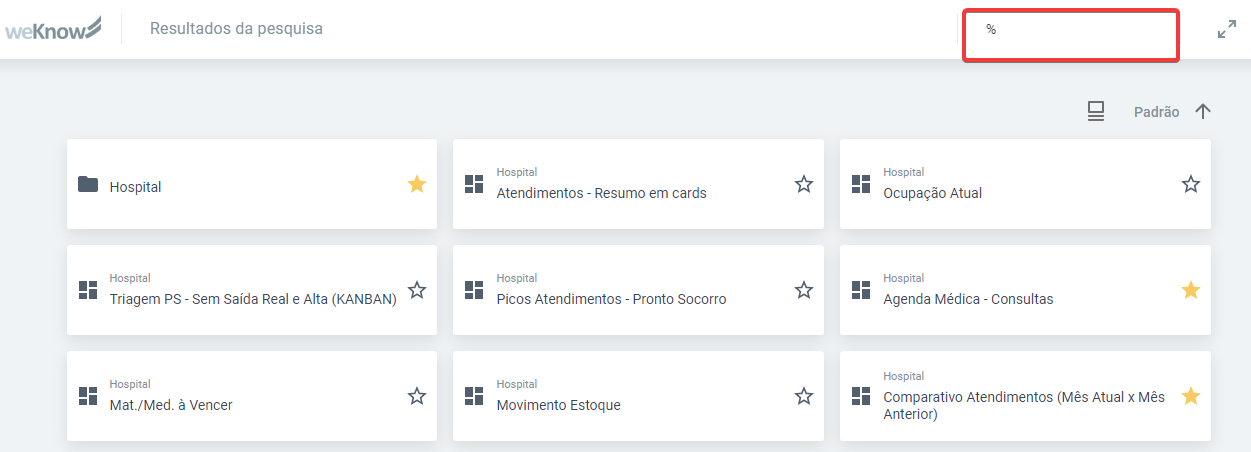Favorite the Picos Atendimentos dashboard
Viewport: 1251px width, 452px height.
[804, 290]
